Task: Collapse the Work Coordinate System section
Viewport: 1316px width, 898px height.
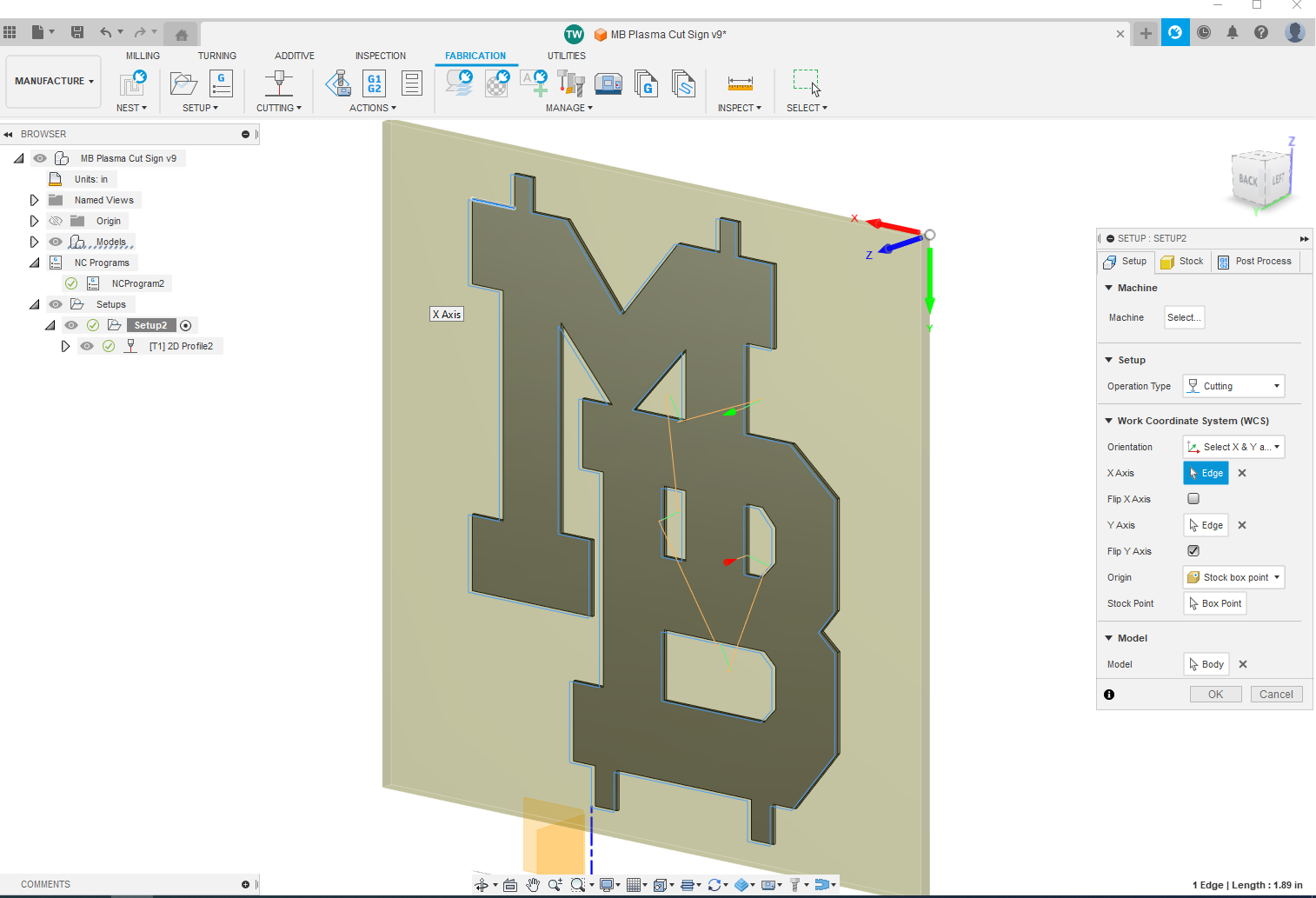Action: (x=1109, y=421)
